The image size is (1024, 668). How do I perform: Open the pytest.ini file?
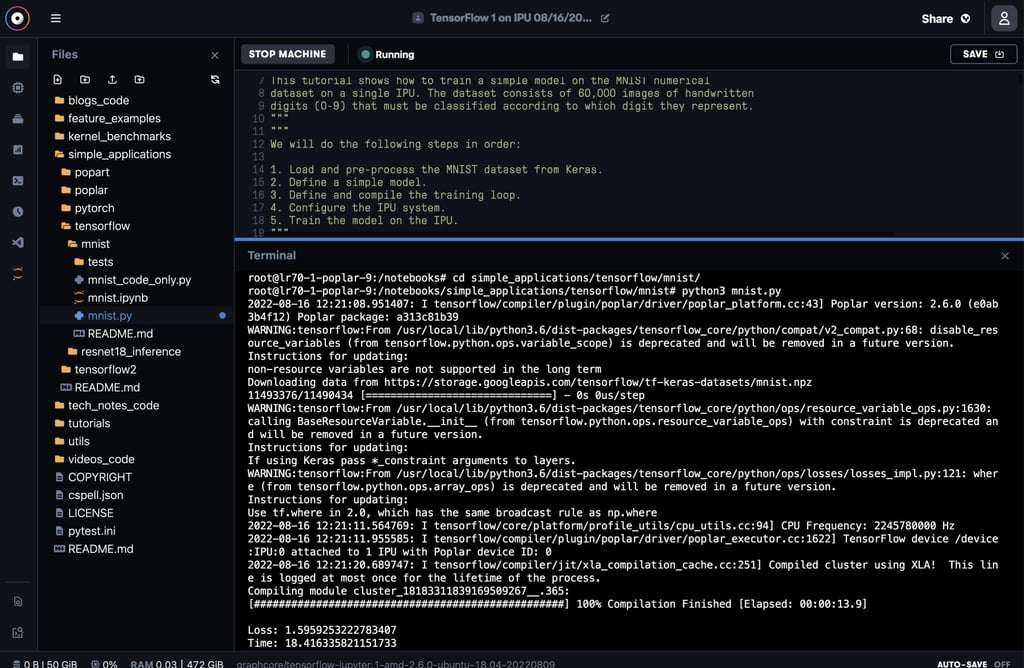(x=86, y=532)
